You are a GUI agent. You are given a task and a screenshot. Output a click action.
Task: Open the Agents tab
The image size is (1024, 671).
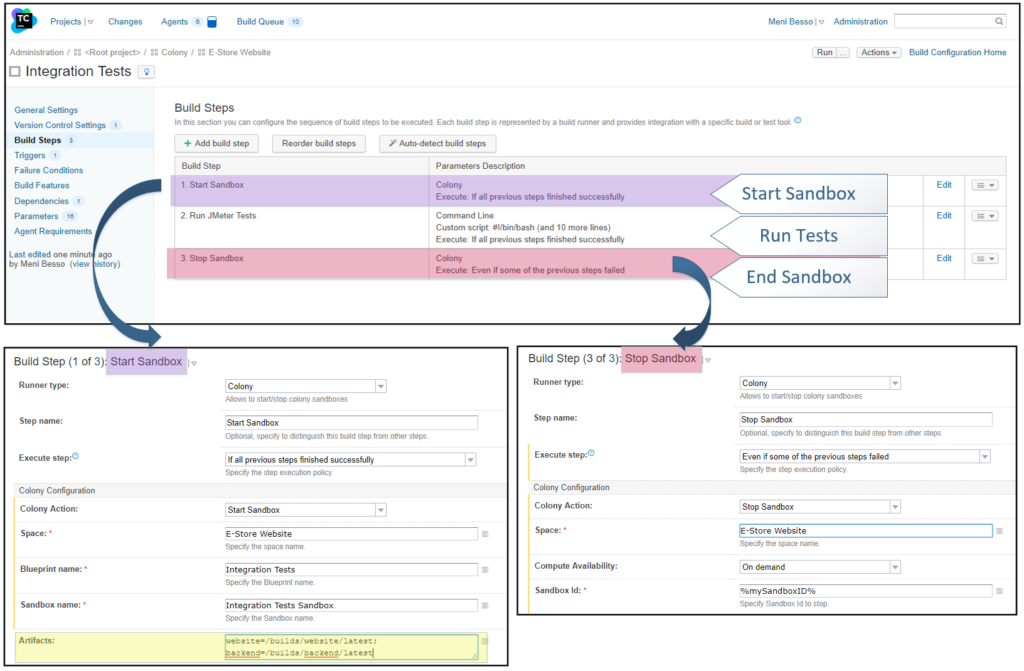(174, 22)
